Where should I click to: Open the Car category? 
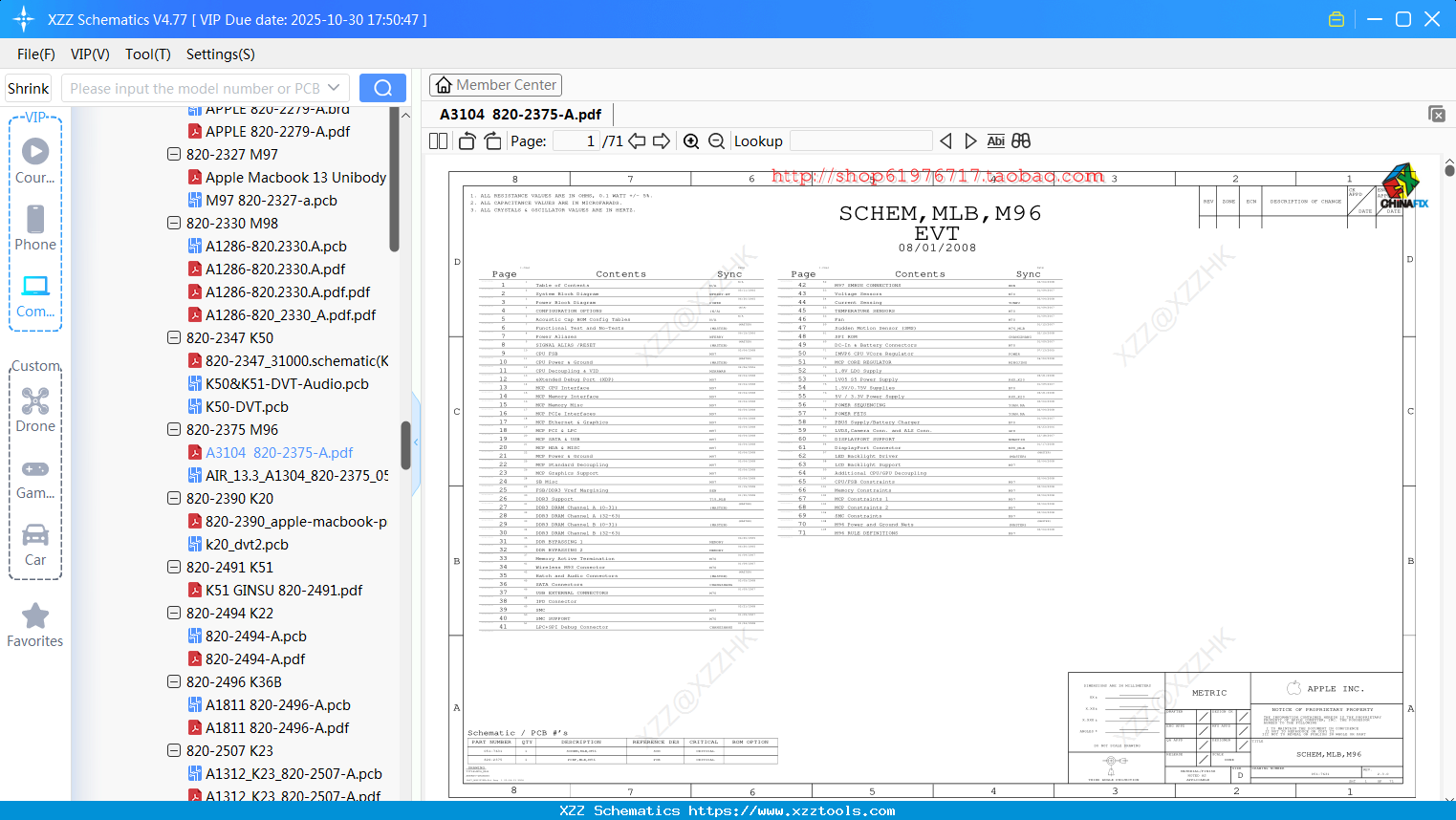[x=35, y=545]
